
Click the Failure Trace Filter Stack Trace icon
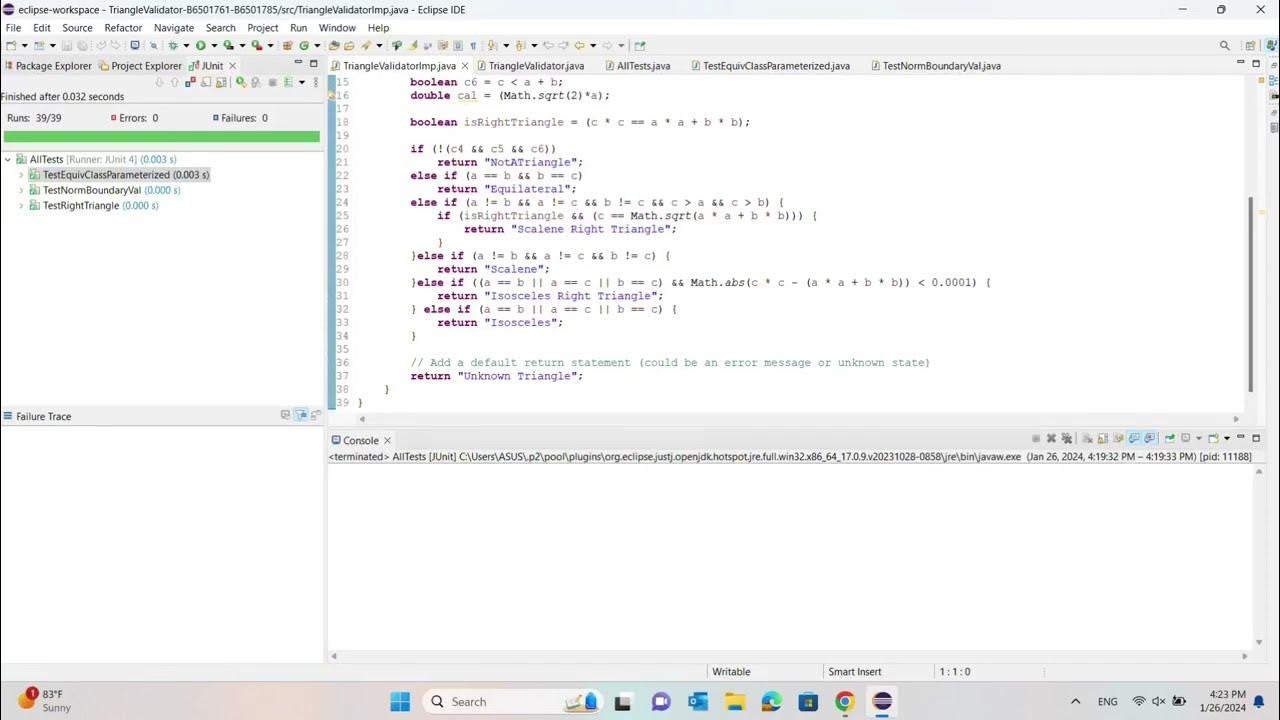click(300, 415)
